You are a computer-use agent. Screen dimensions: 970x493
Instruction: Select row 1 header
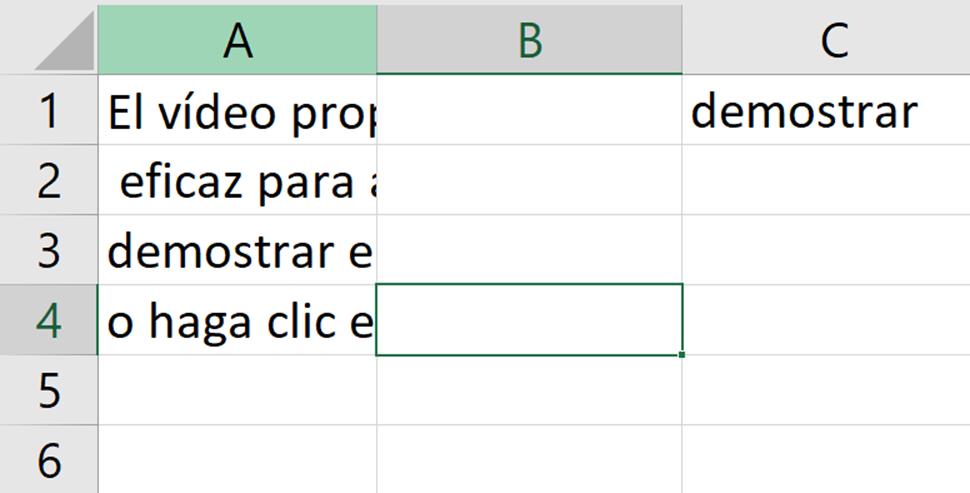[x=49, y=111]
